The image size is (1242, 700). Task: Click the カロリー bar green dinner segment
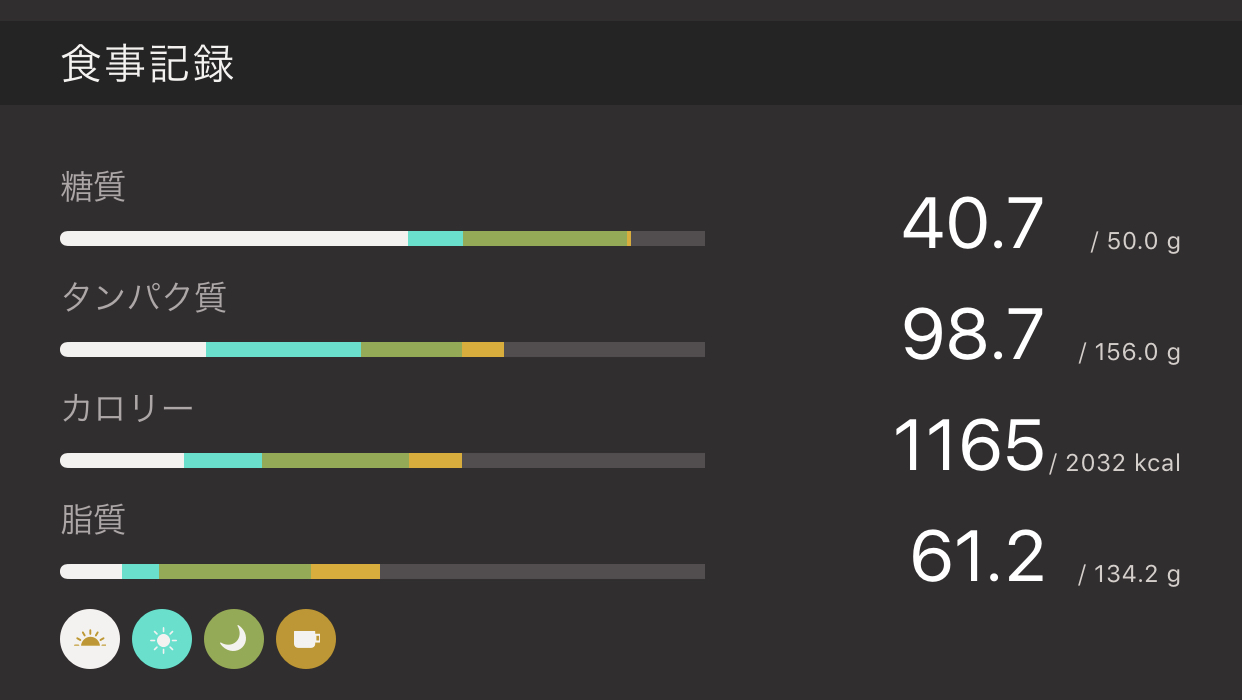(x=335, y=461)
